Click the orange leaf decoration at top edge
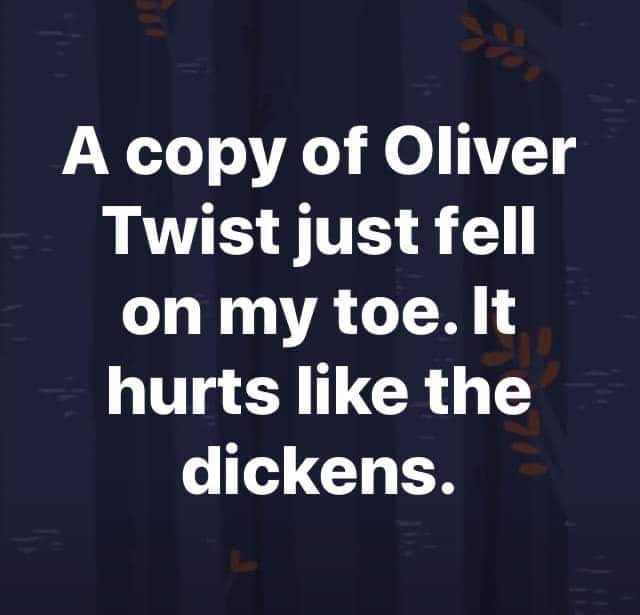Image resolution: width=640 pixels, height=615 pixels. [154, 18]
